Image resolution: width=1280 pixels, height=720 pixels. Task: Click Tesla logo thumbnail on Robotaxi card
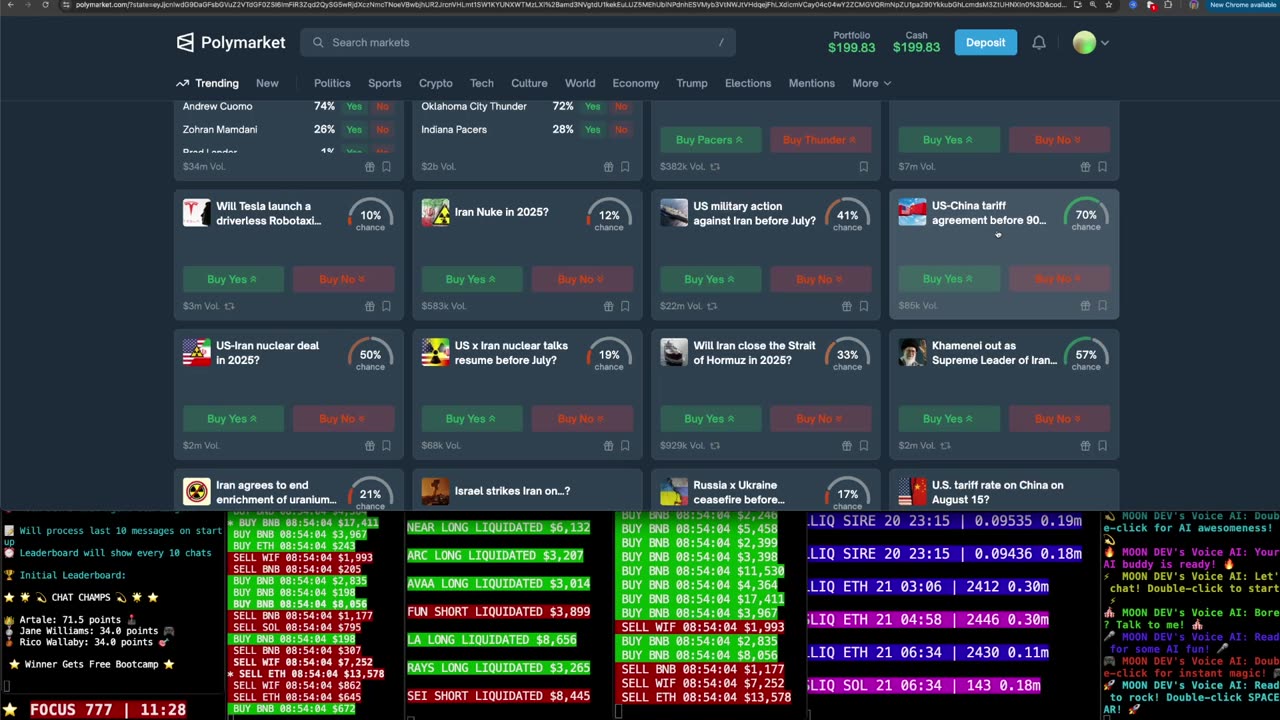coord(196,212)
